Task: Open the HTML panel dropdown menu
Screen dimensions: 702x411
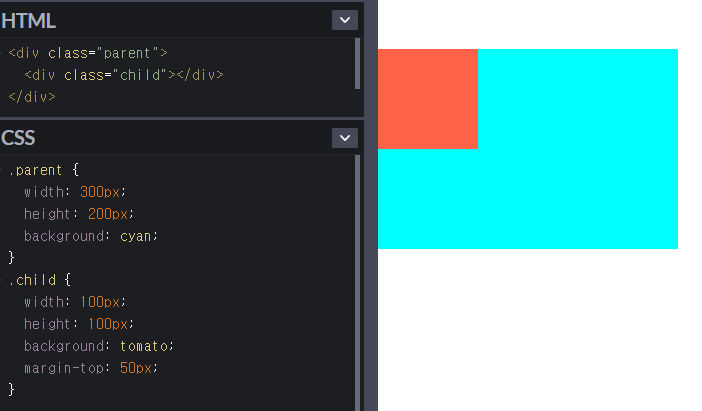Action: click(345, 20)
